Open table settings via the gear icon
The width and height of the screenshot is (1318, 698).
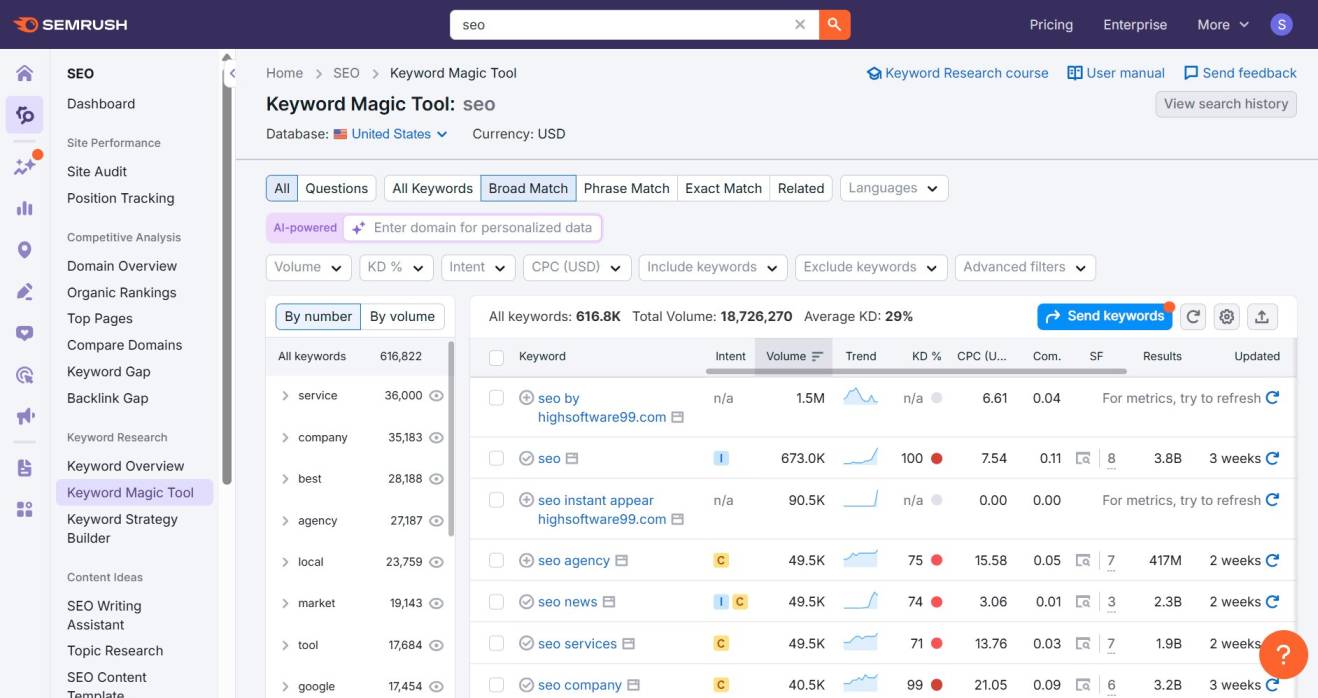click(1226, 316)
